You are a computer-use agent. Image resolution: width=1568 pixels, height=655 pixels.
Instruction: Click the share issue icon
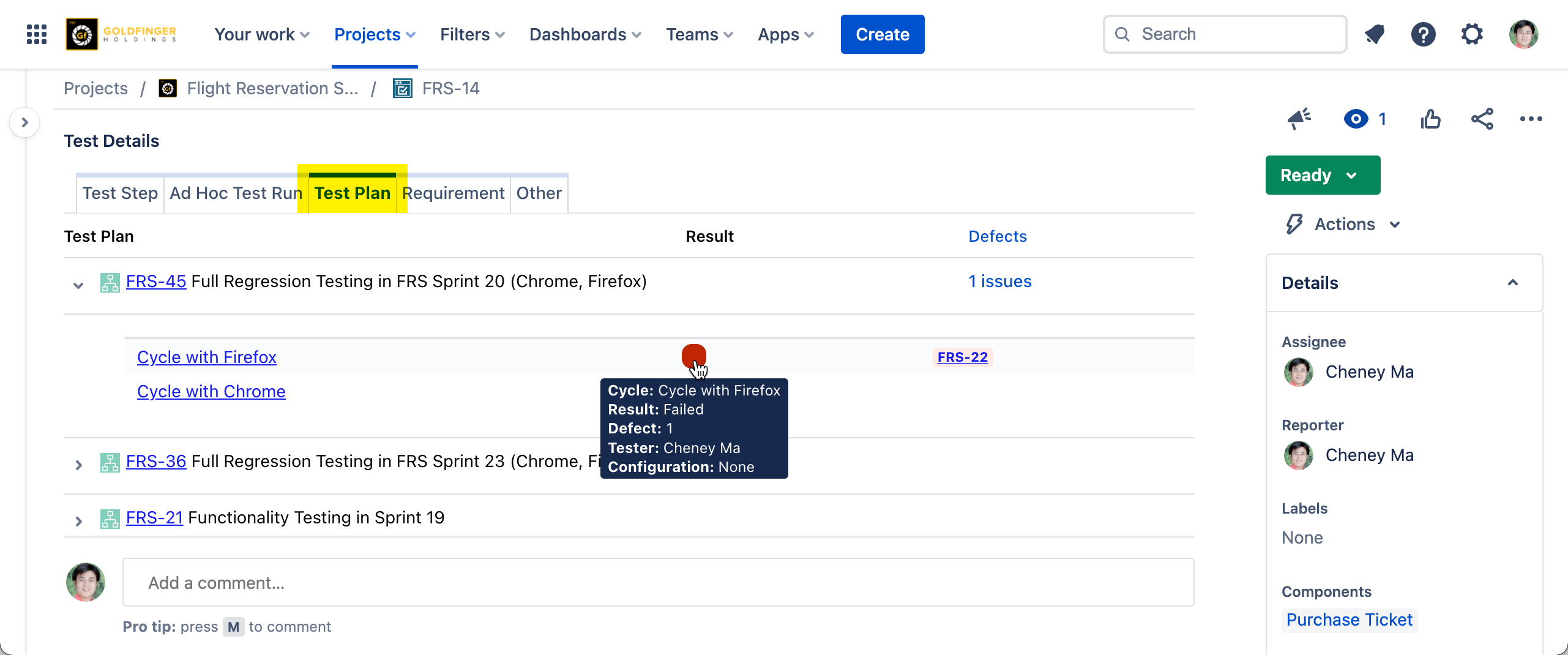[x=1482, y=119]
